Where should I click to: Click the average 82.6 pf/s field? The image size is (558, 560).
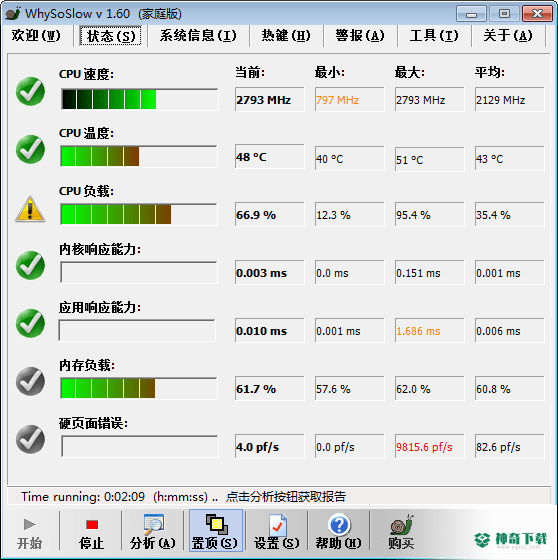(510, 446)
